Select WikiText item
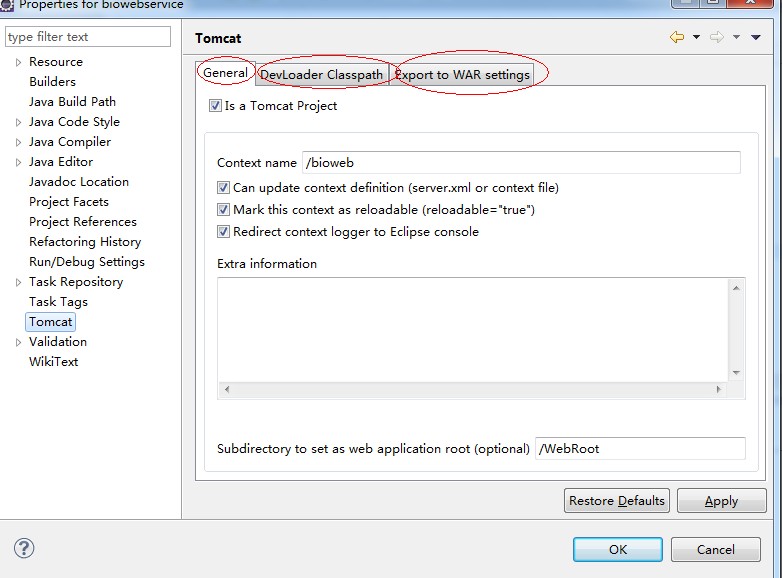Viewport: 782px width, 578px height. [x=53, y=362]
